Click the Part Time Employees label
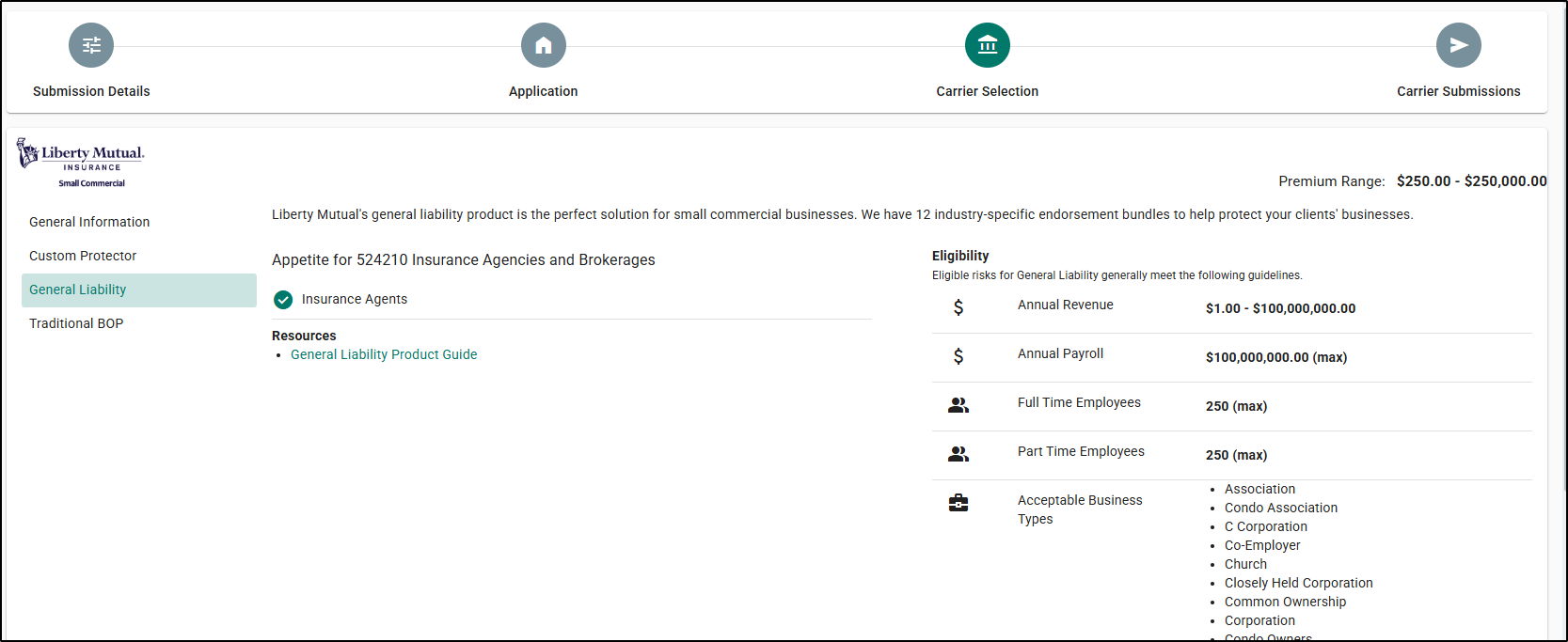The height and width of the screenshot is (642, 1568). (1081, 451)
